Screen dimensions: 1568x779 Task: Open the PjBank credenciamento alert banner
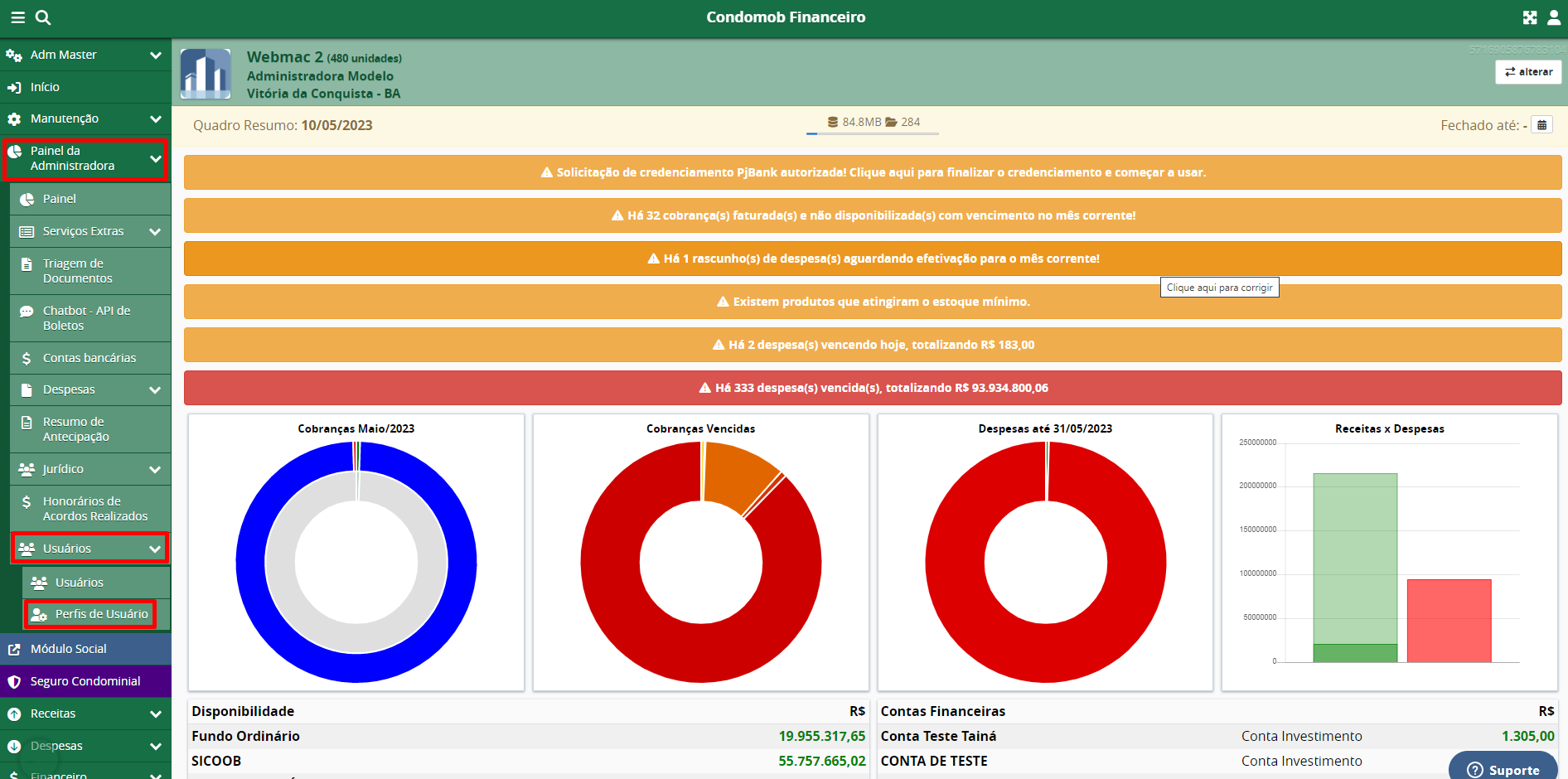[x=872, y=172]
